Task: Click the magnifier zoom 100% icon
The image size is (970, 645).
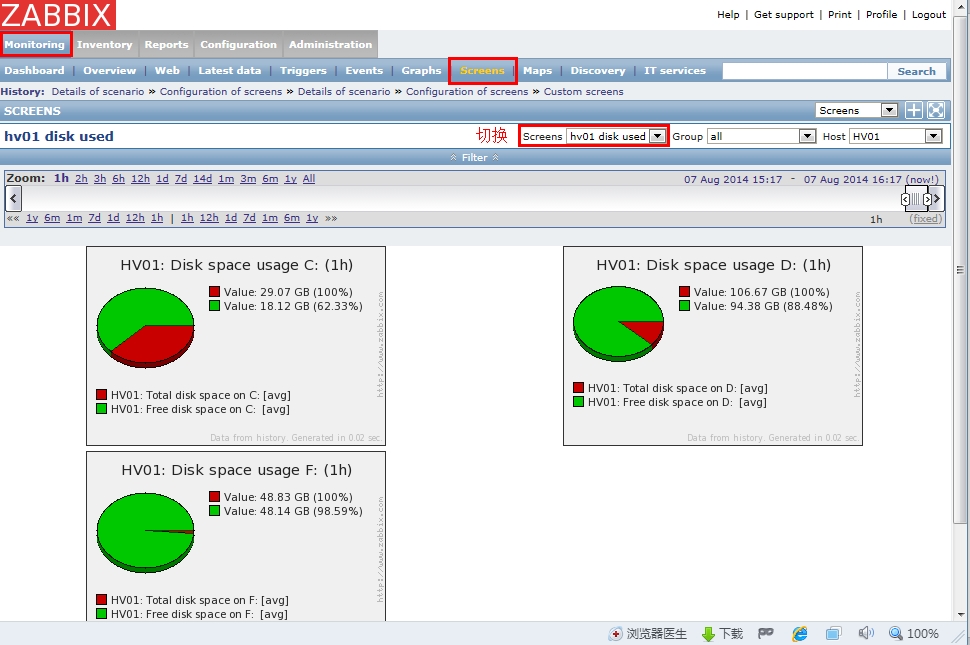Action: [895, 634]
